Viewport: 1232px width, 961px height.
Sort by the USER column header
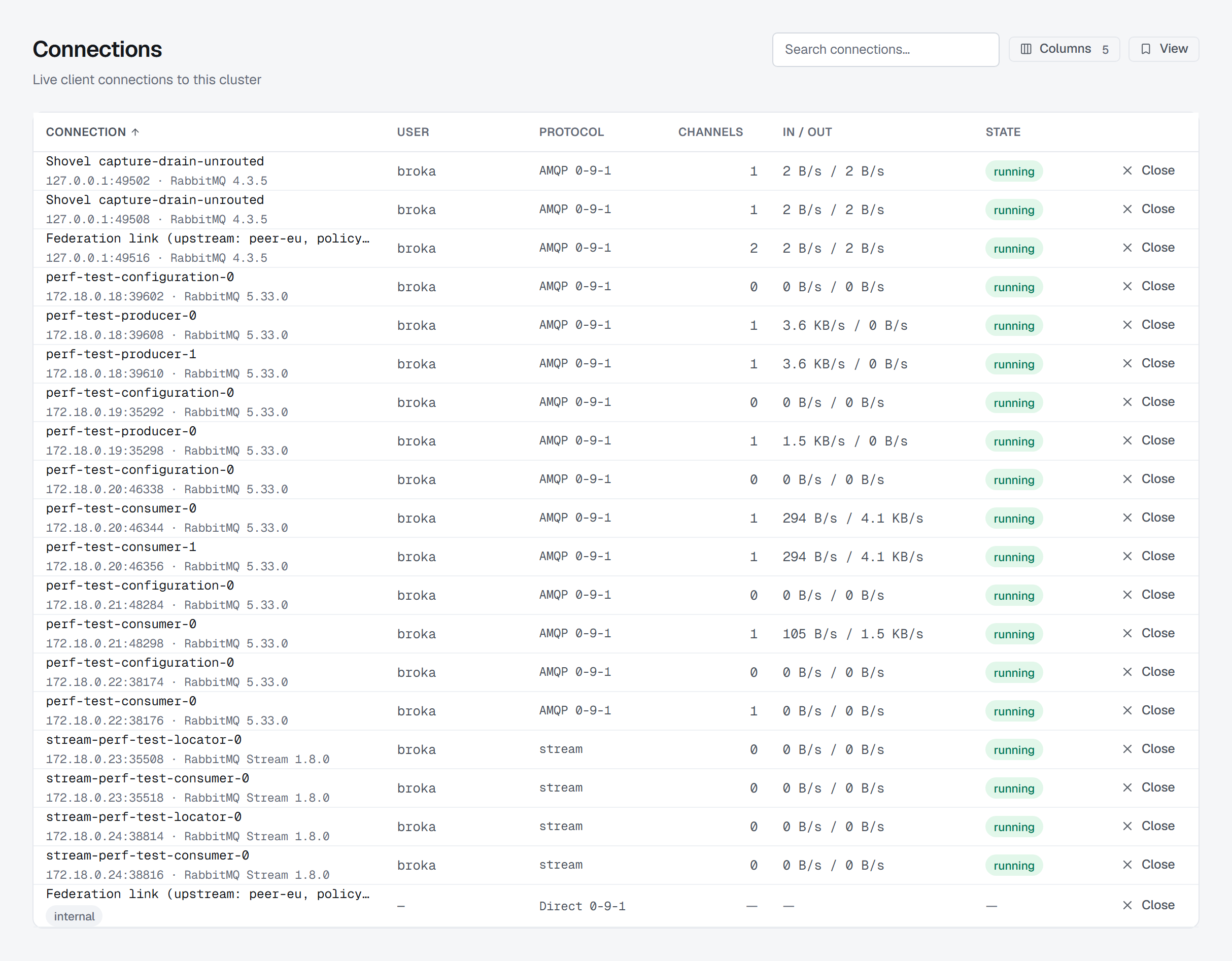click(x=413, y=132)
